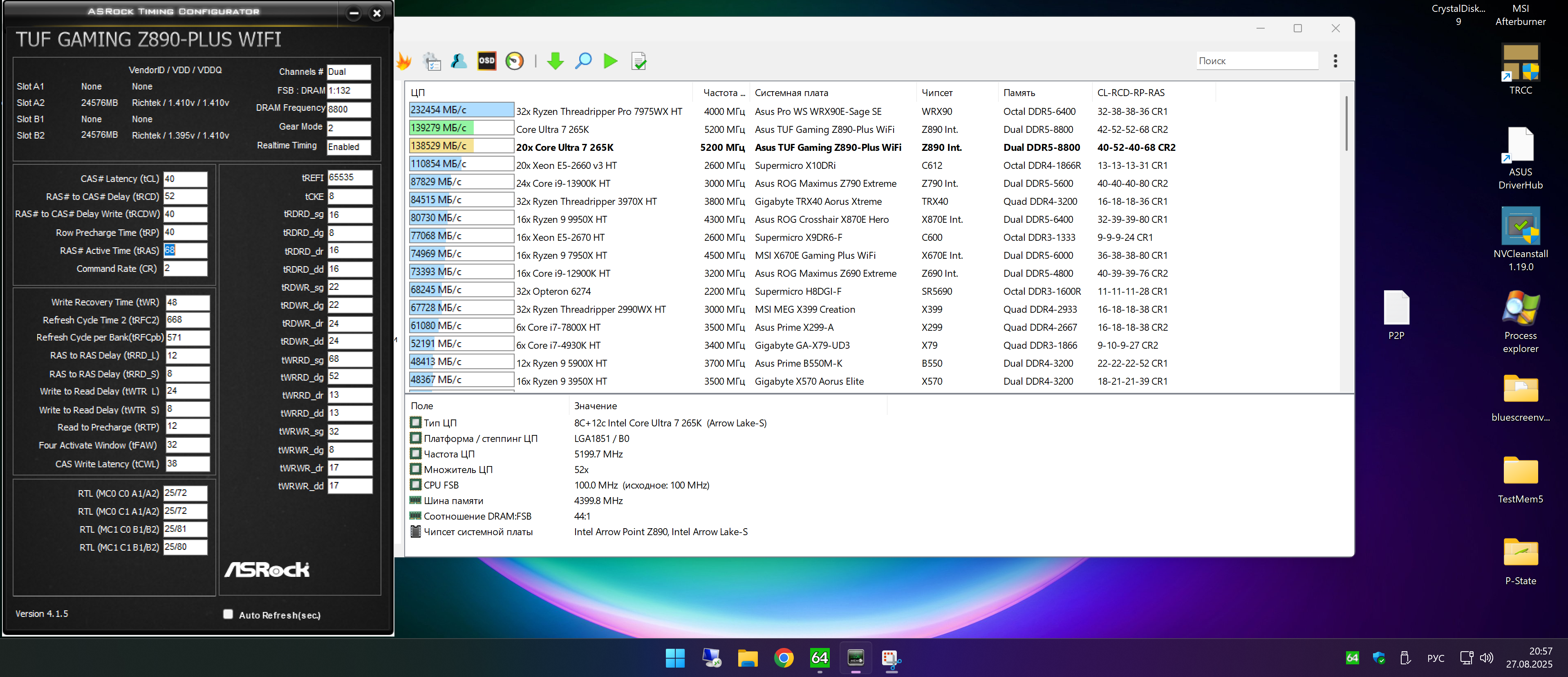Sort by the Частота column header
Viewport: 1568px width, 677px height.
click(723, 92)
